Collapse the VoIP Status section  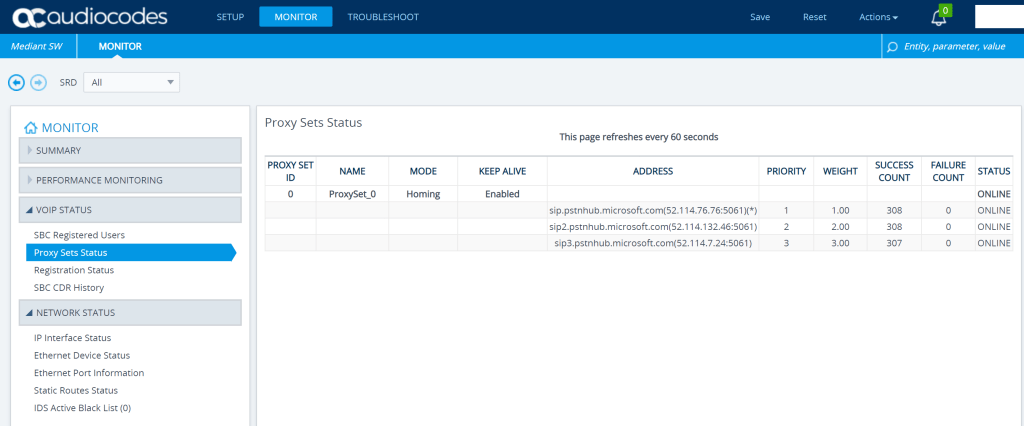coord(130,210)
